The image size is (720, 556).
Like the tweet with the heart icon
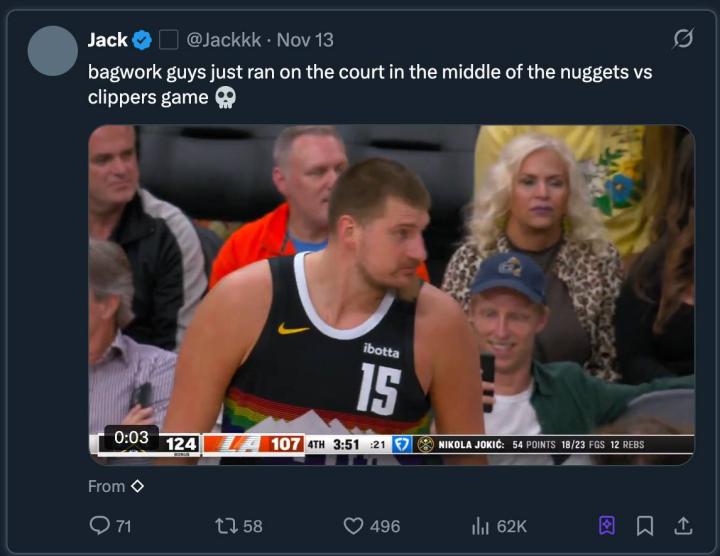pos(353,525)
